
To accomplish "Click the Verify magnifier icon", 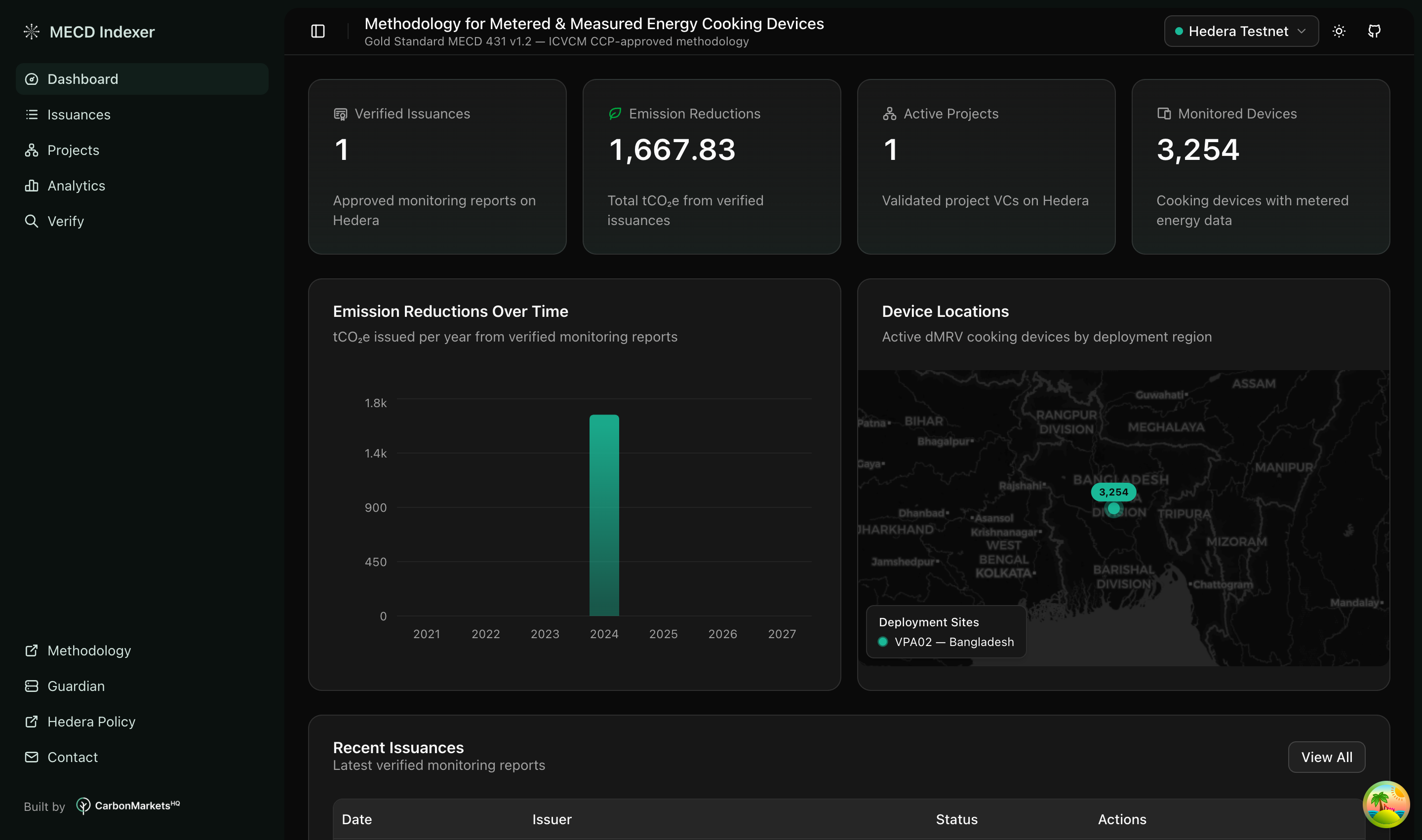I will pos(32,221).
